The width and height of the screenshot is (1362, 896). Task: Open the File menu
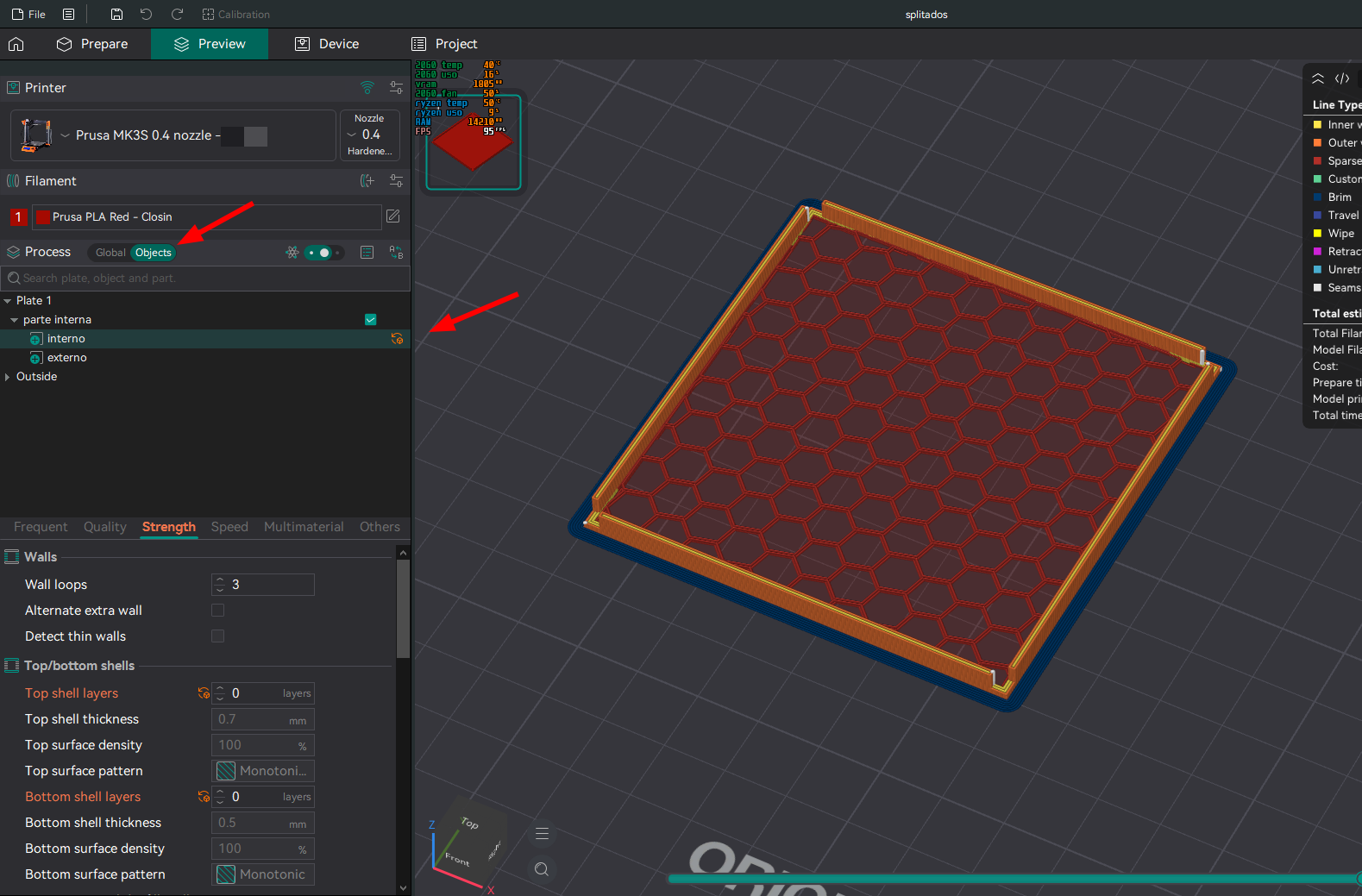coord(28,14)
